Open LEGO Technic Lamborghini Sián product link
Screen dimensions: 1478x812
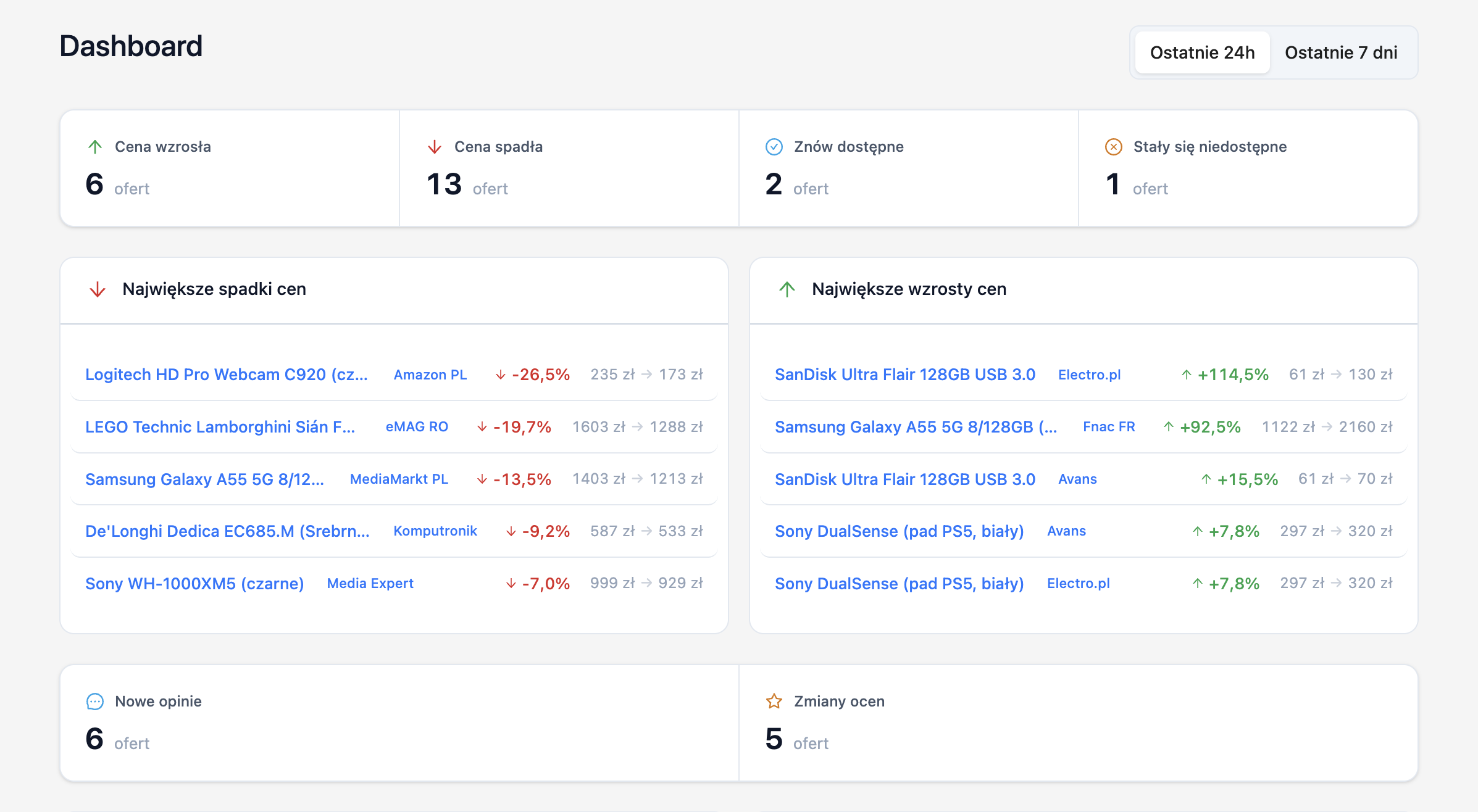click(x=220, y=427)
